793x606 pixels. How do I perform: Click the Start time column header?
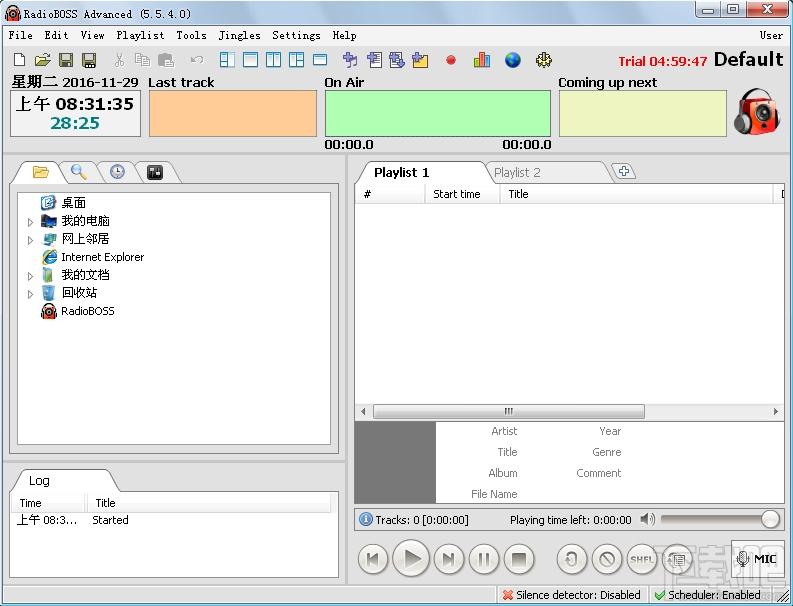point(462,194)
